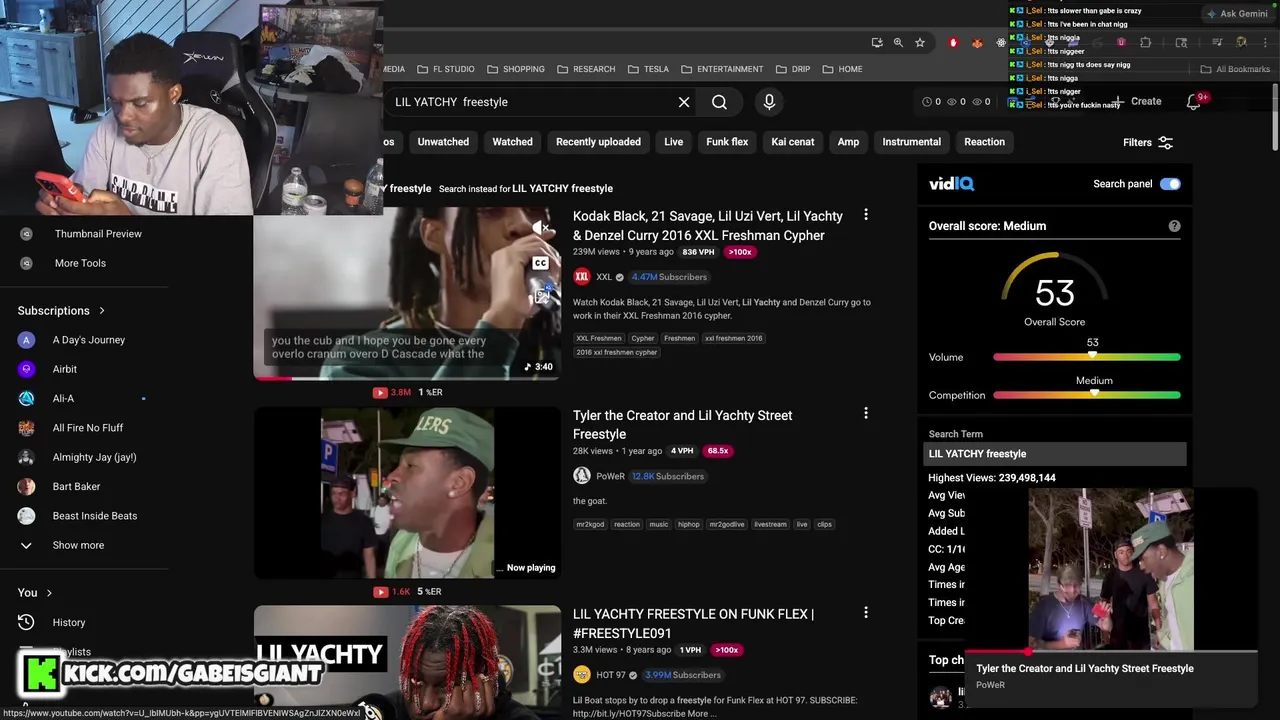Clear the YouTube search box with X
This screenshot has height=720, width=1280.
click(684, 102)
